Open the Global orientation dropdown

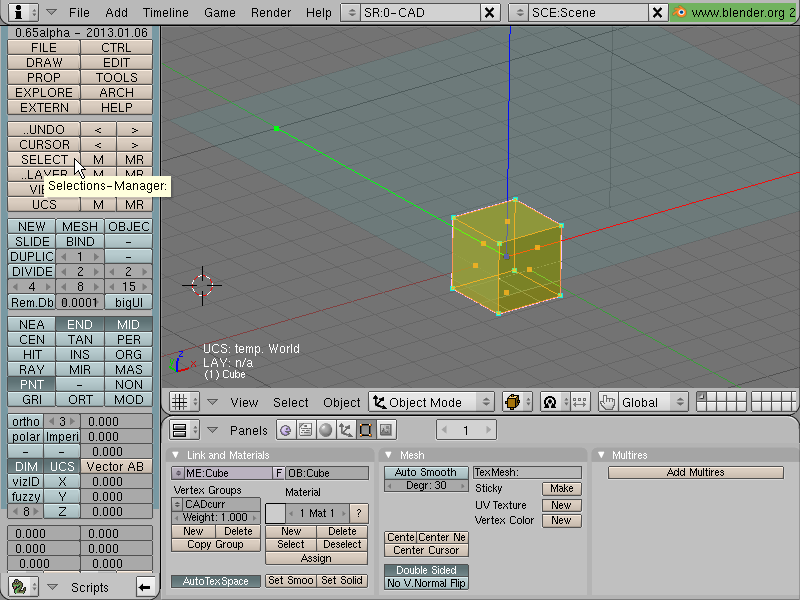653,402
